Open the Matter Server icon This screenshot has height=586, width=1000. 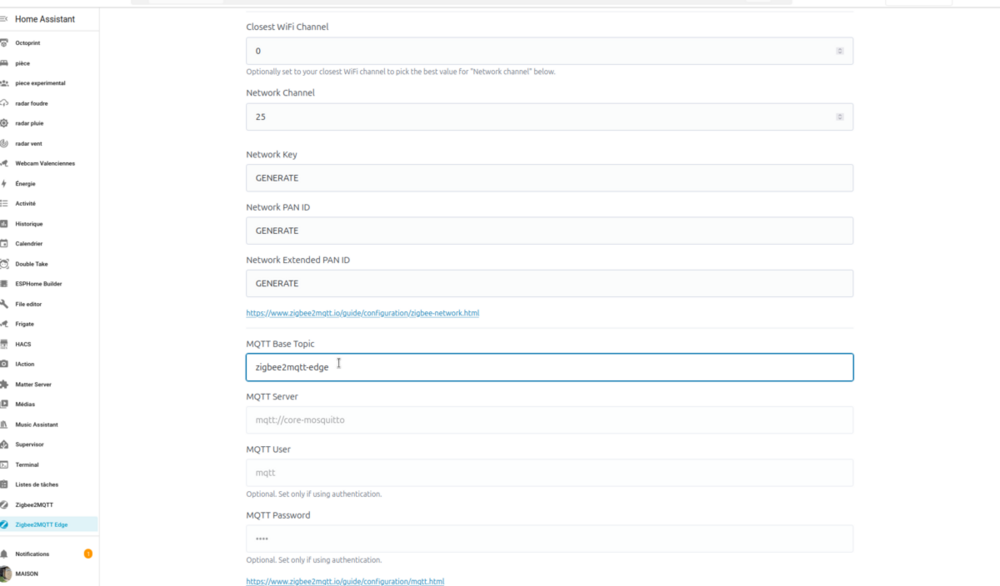[x=4, y=385]
